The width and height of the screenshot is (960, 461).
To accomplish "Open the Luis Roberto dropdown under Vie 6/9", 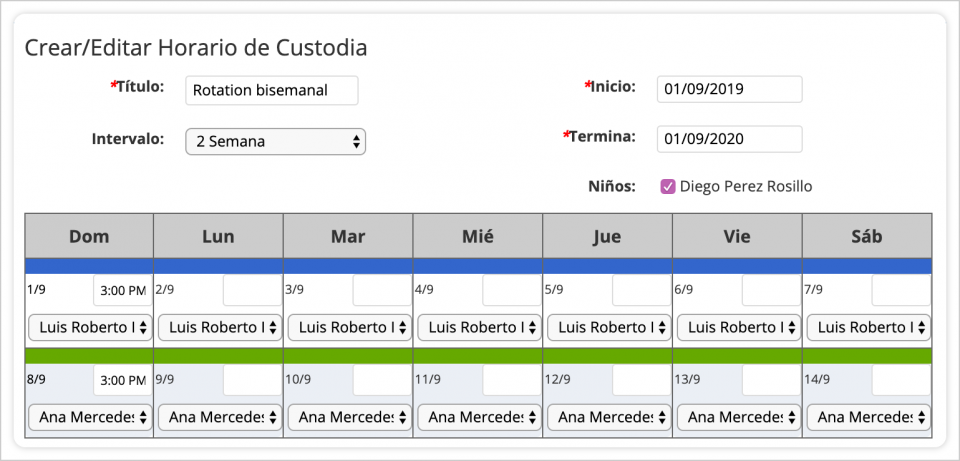I will [x=739, y=328].
